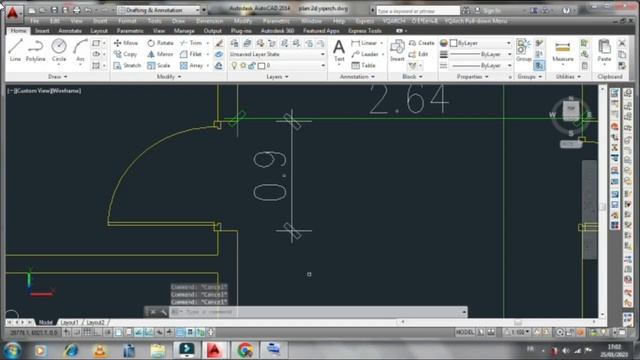Expand the Modify panel
Screen dimensions: 640x360
(x=169, y=77)
